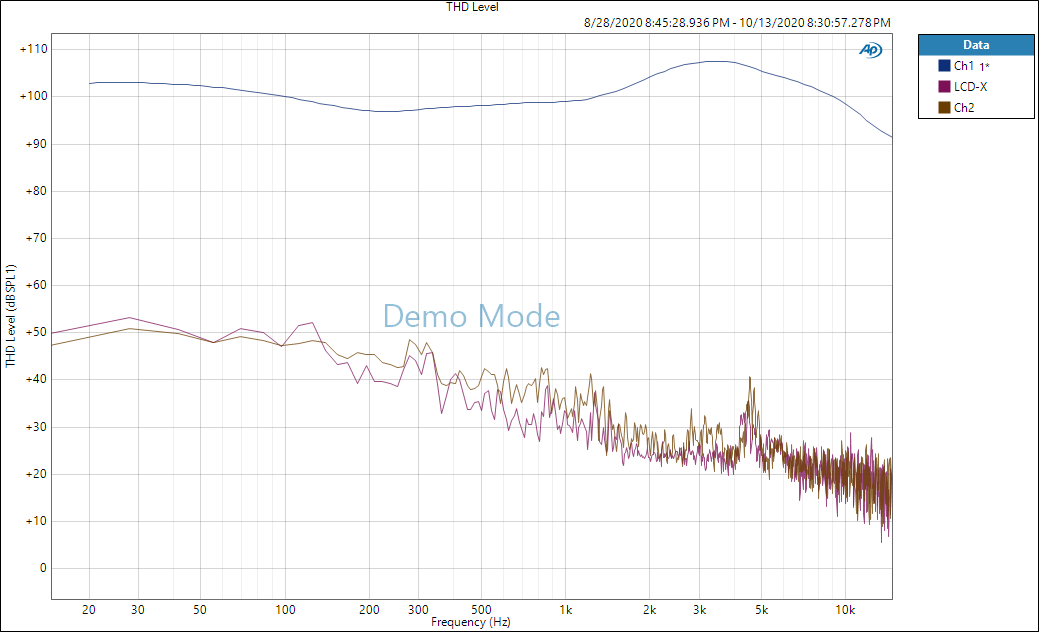Click the 30 Hz frequency axis tick
This screenshot has height=632, width=1039.
pyautogui.click(x=138, y=609)
